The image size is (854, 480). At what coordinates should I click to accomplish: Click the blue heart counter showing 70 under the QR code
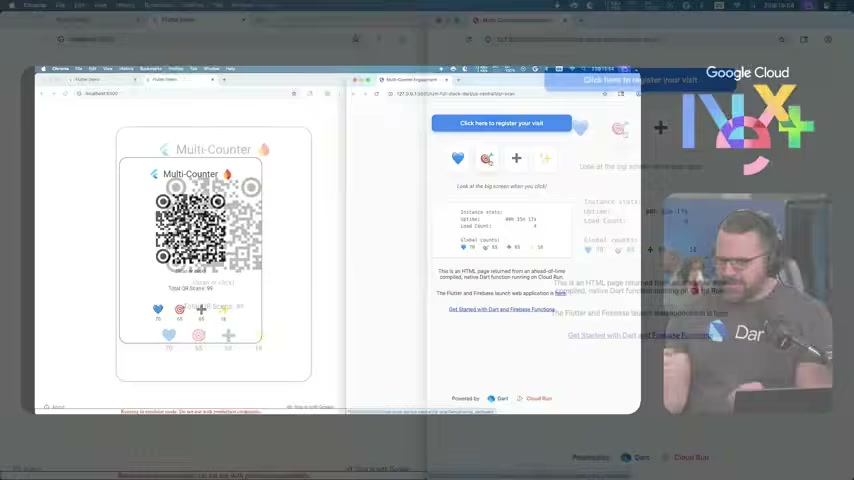pyautogui.click(x=158, y=312)
